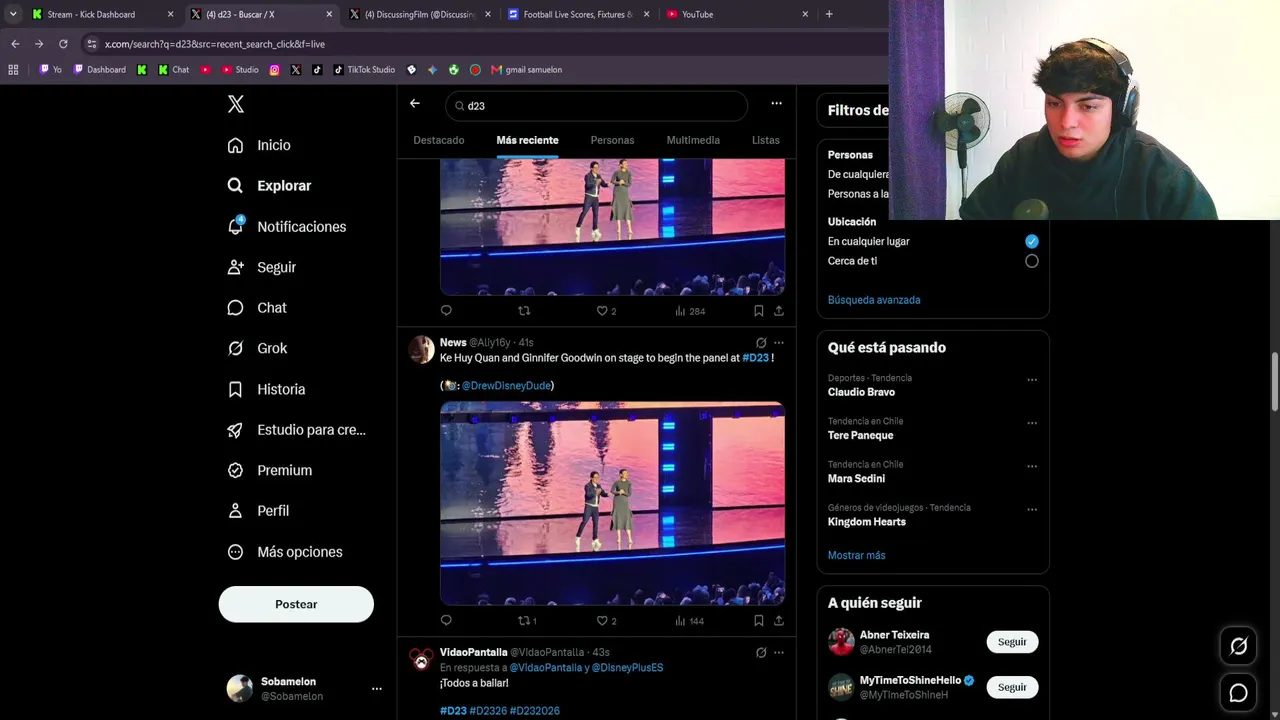Open options for the Kingdom Hearts trend
This screenshot has width=1280, height=720.
pyautogui.click(x=1032, y=509)
